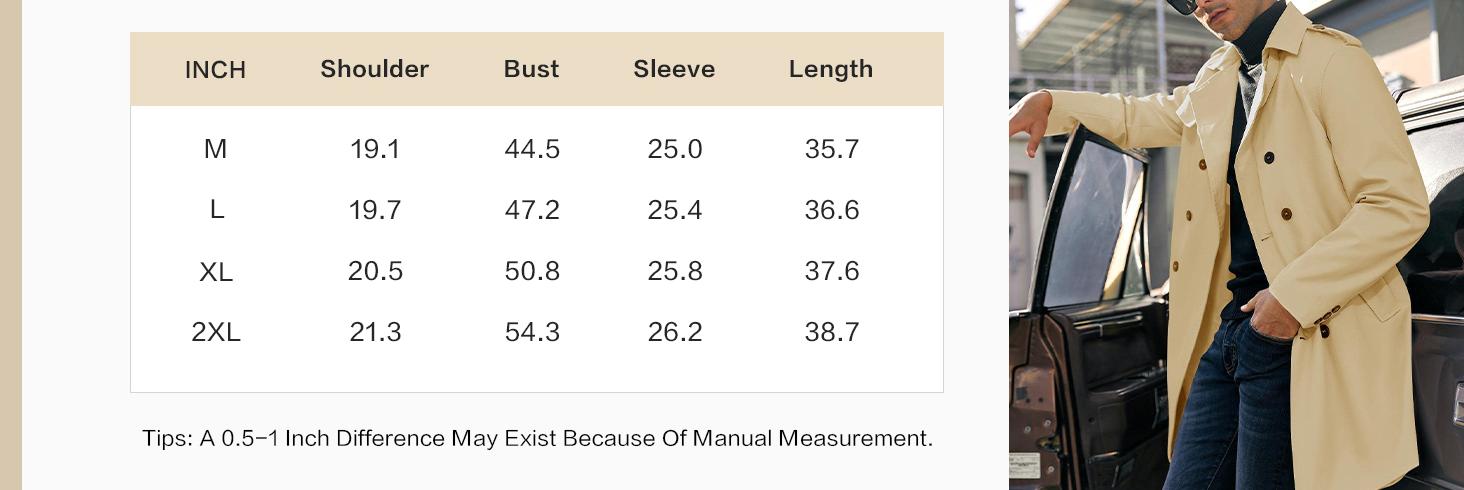
Task: Click the XL size row label
Action: [215, 271]
